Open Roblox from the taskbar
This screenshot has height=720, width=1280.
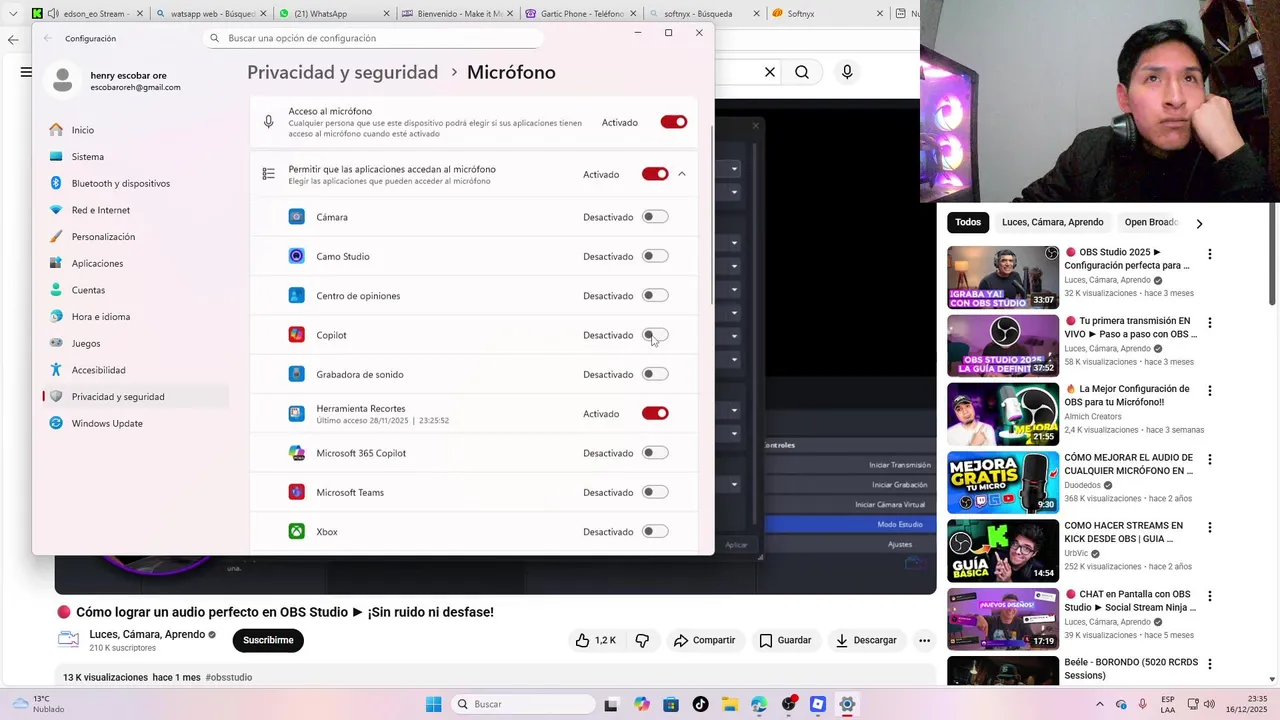[x=818, y=704]
